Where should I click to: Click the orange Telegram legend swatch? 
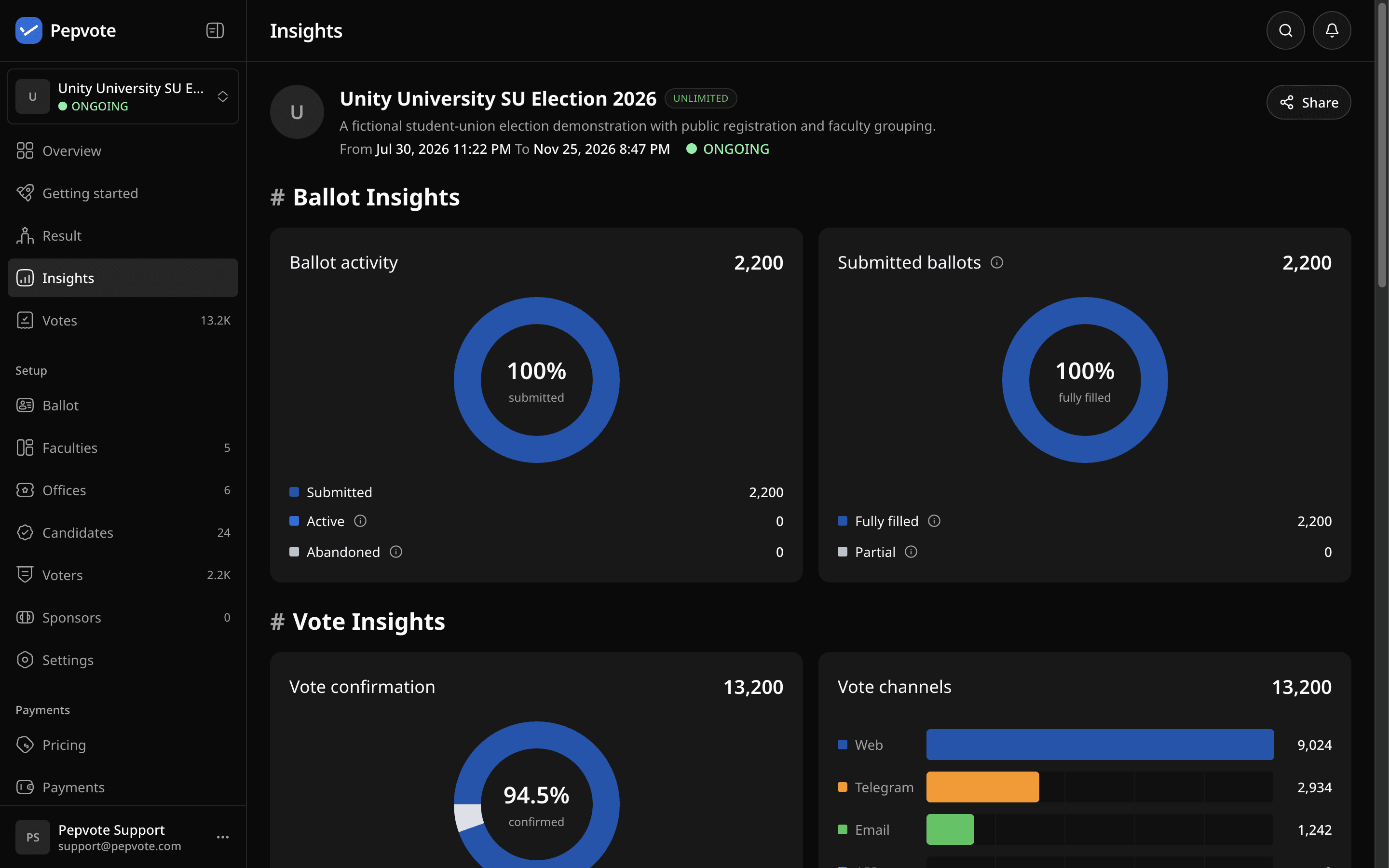(843, 787)
